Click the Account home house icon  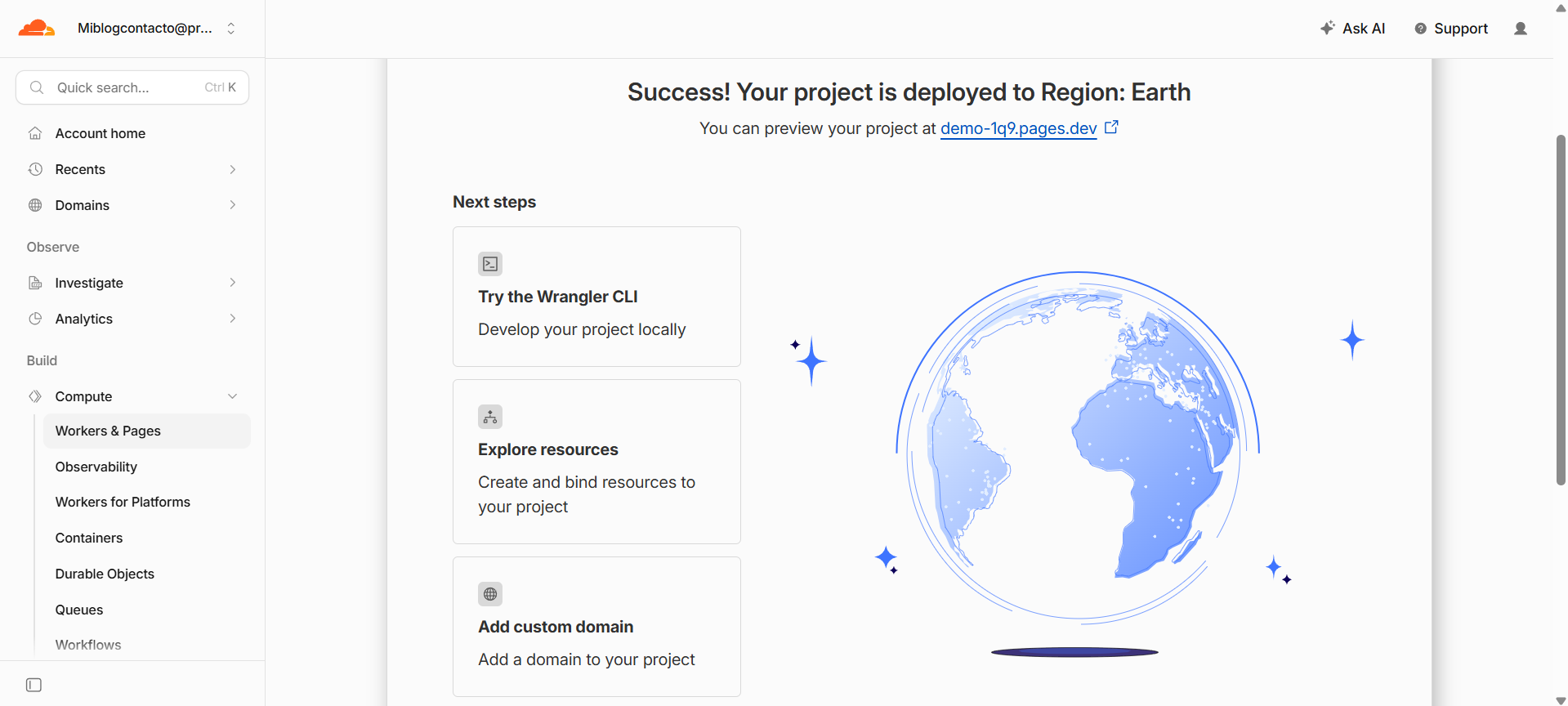[x=35, y=133]
